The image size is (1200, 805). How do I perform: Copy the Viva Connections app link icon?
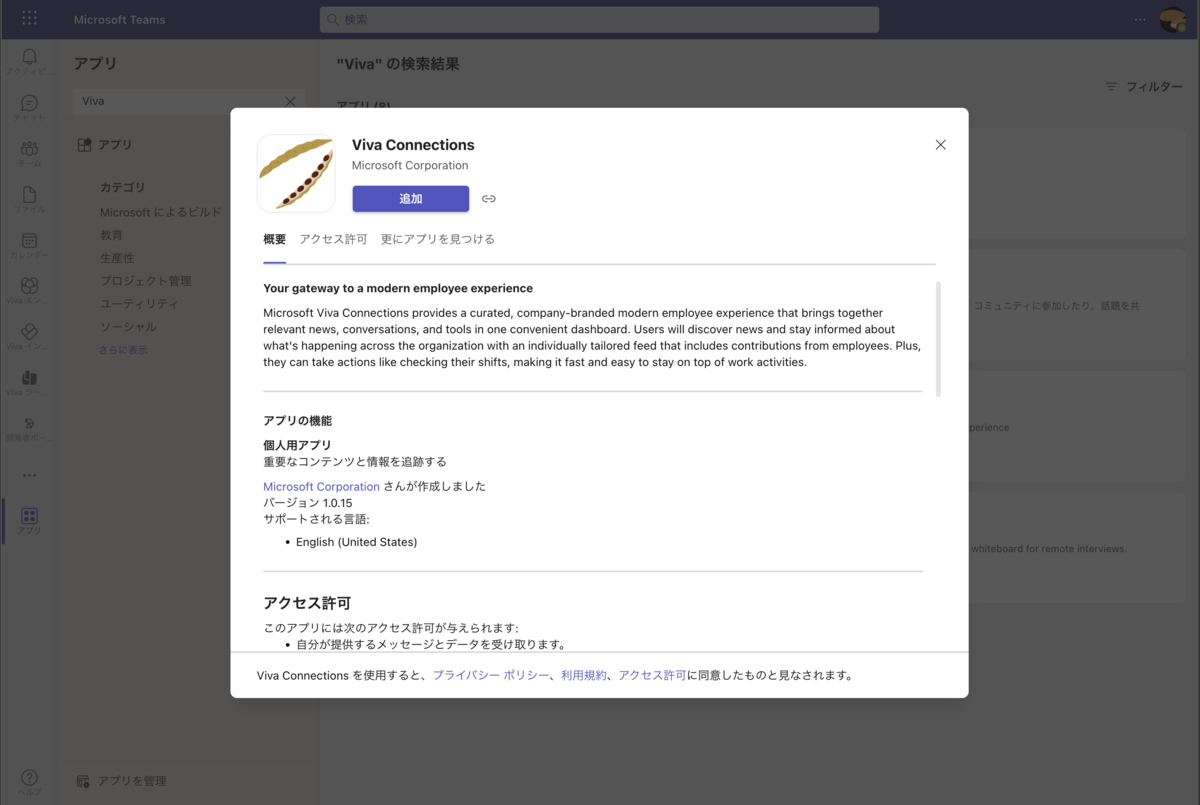489,199
